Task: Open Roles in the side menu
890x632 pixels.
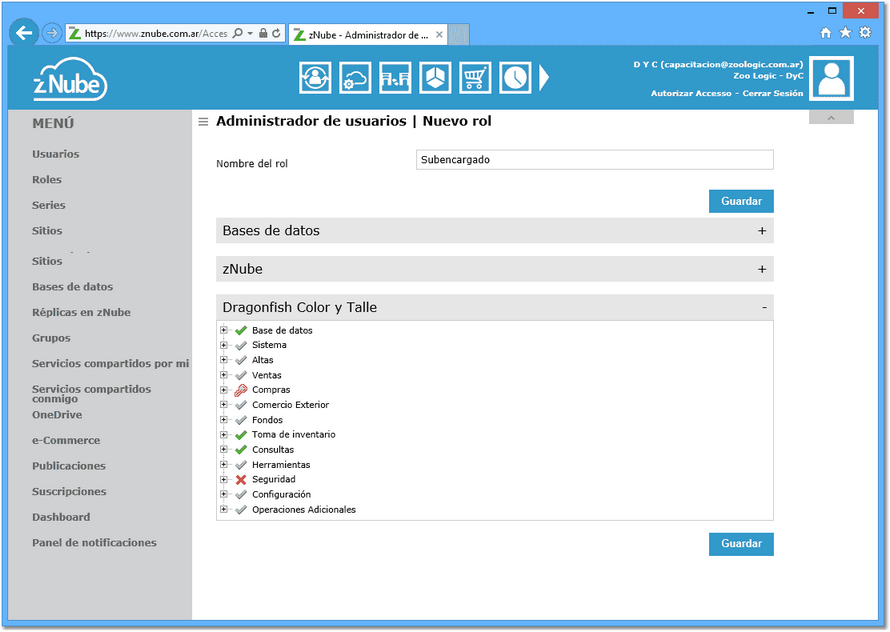Action: click(x=47, y=180)
